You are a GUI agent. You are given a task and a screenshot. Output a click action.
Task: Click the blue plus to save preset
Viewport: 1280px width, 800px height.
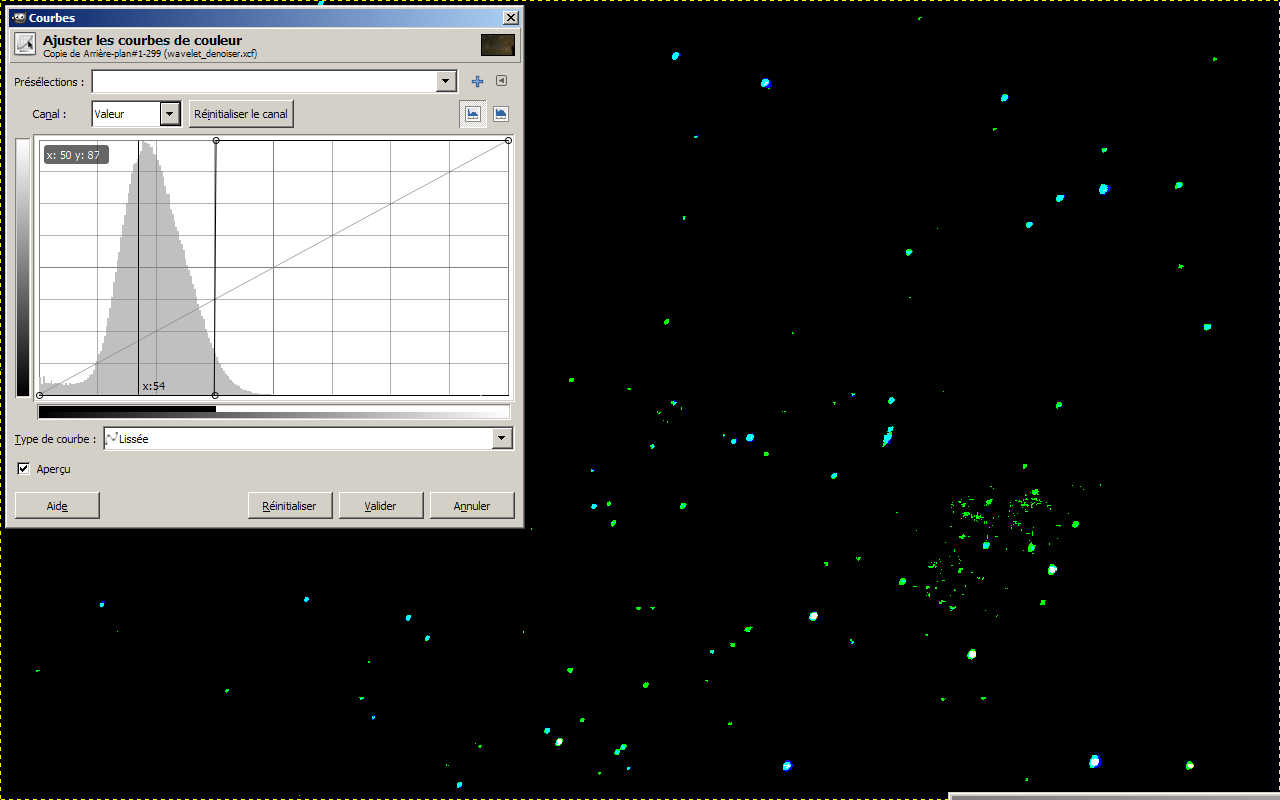click(x=477, y=82)
